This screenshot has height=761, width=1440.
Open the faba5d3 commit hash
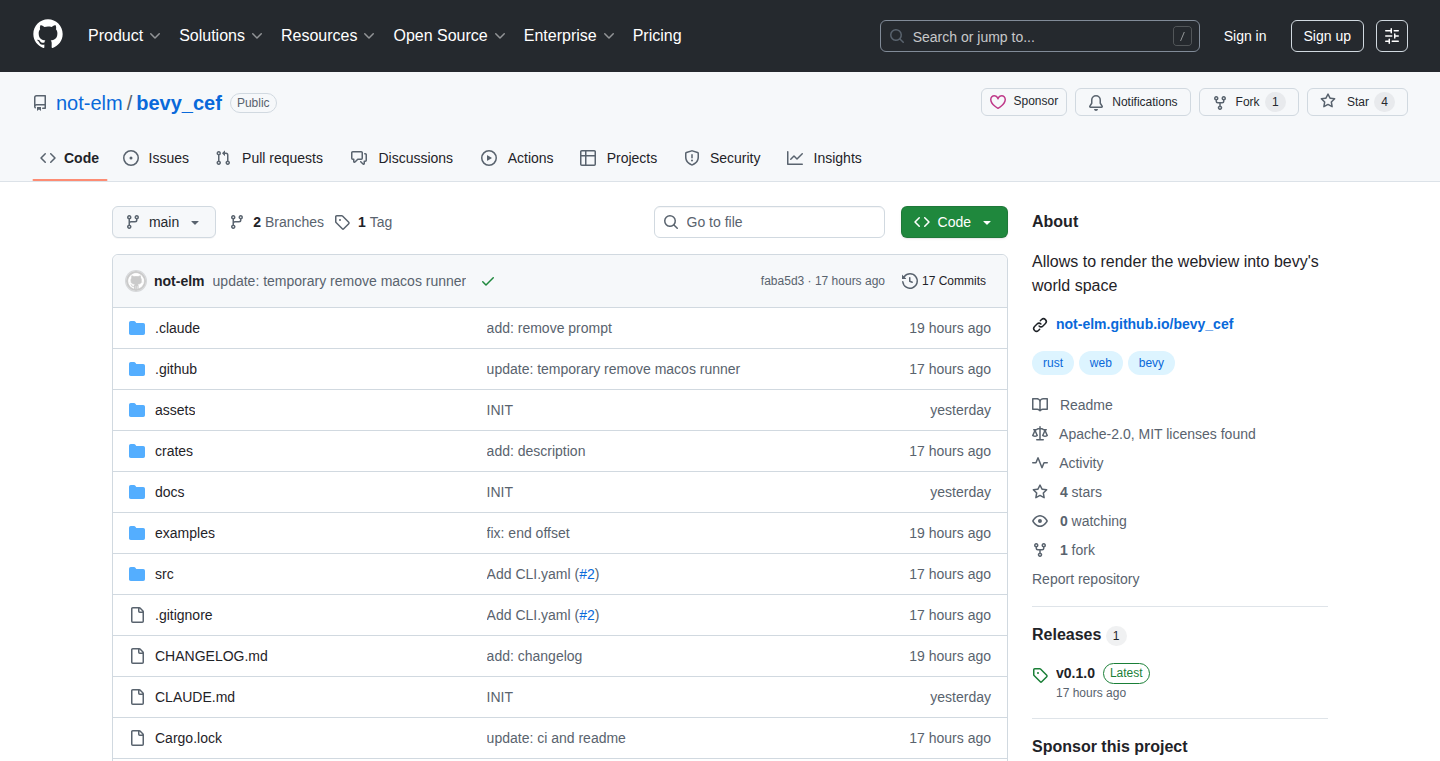(782, 281)
